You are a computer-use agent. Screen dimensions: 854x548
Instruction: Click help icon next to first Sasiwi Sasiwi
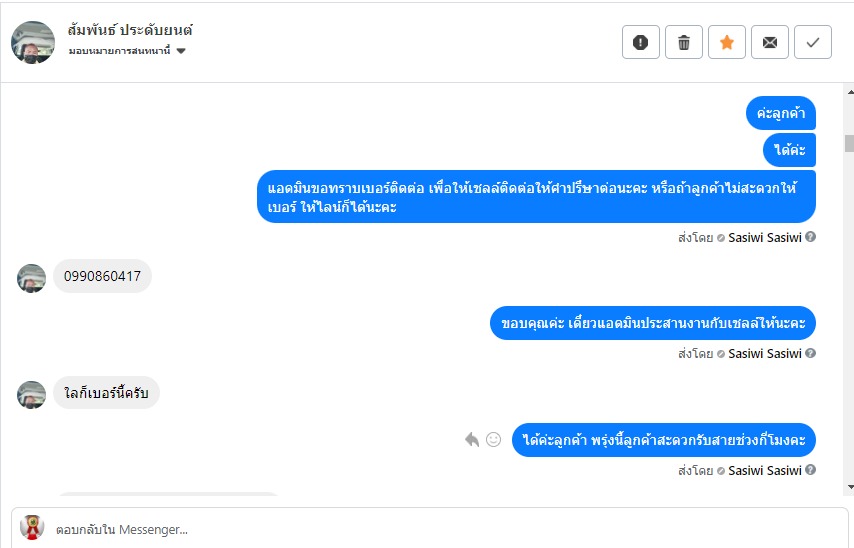coord(811,237)
